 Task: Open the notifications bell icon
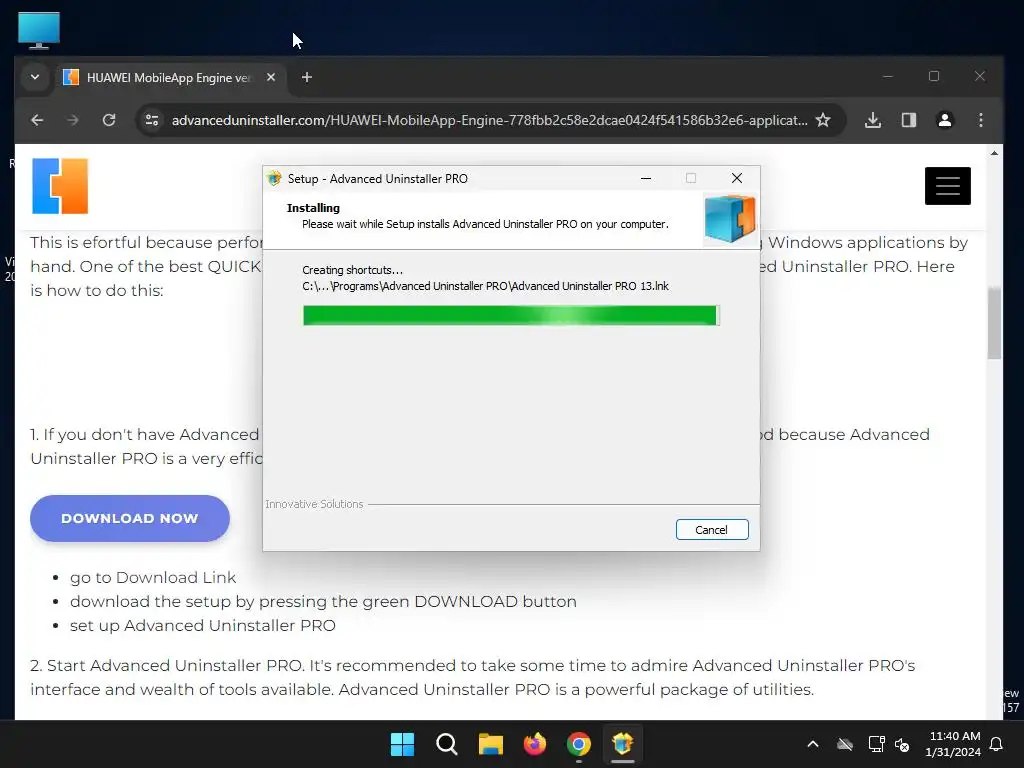tap(997, 744)
